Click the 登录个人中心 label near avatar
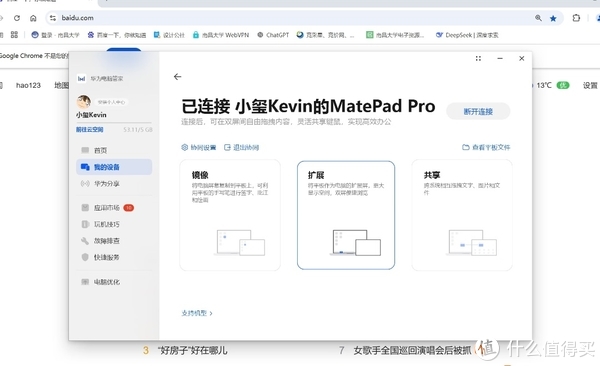 [x=111, y=102]
